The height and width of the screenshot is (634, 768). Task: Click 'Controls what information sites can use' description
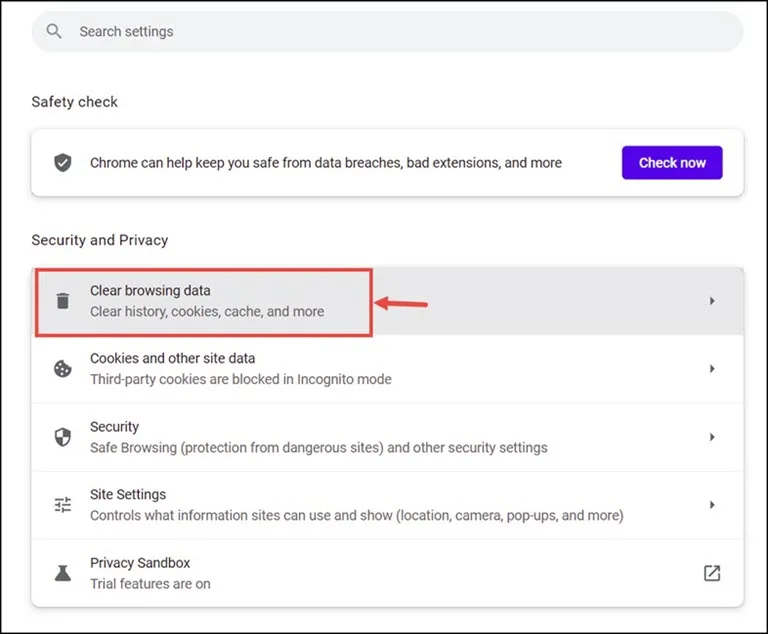click(x=357, y=515)
